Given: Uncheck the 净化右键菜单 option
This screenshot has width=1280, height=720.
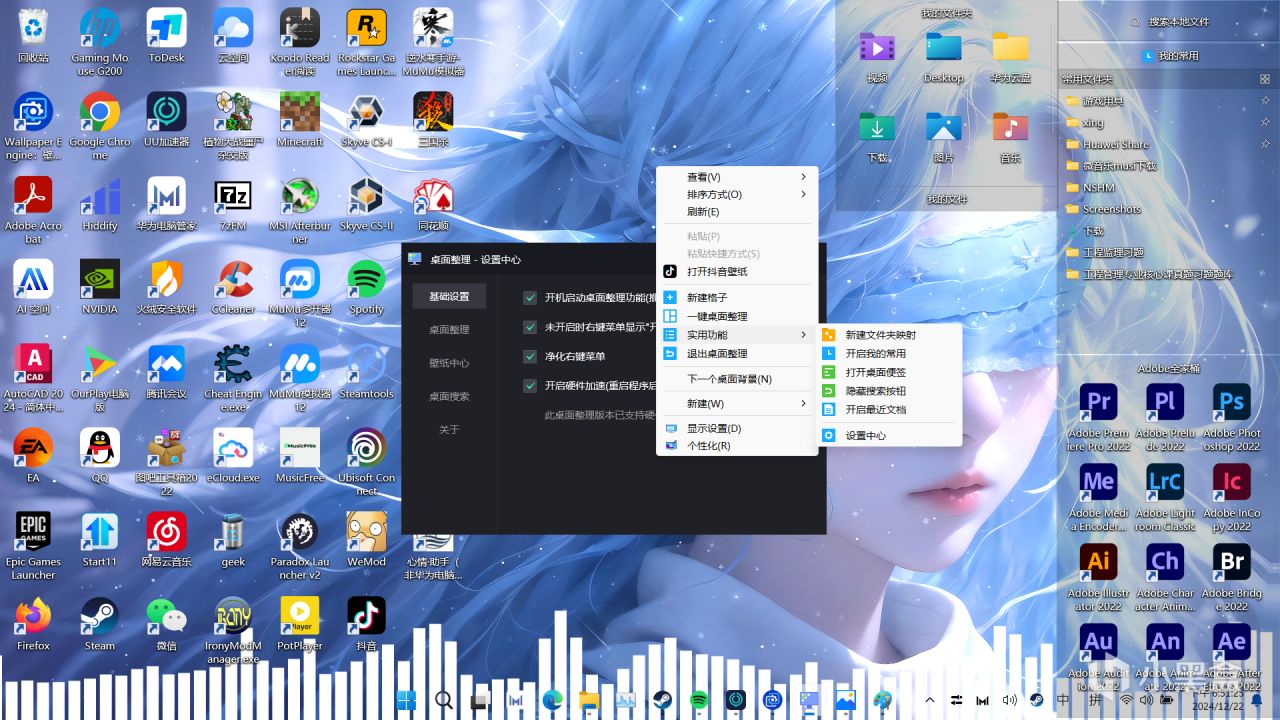Looking at the screenshot, I should (x=530, y=356).
